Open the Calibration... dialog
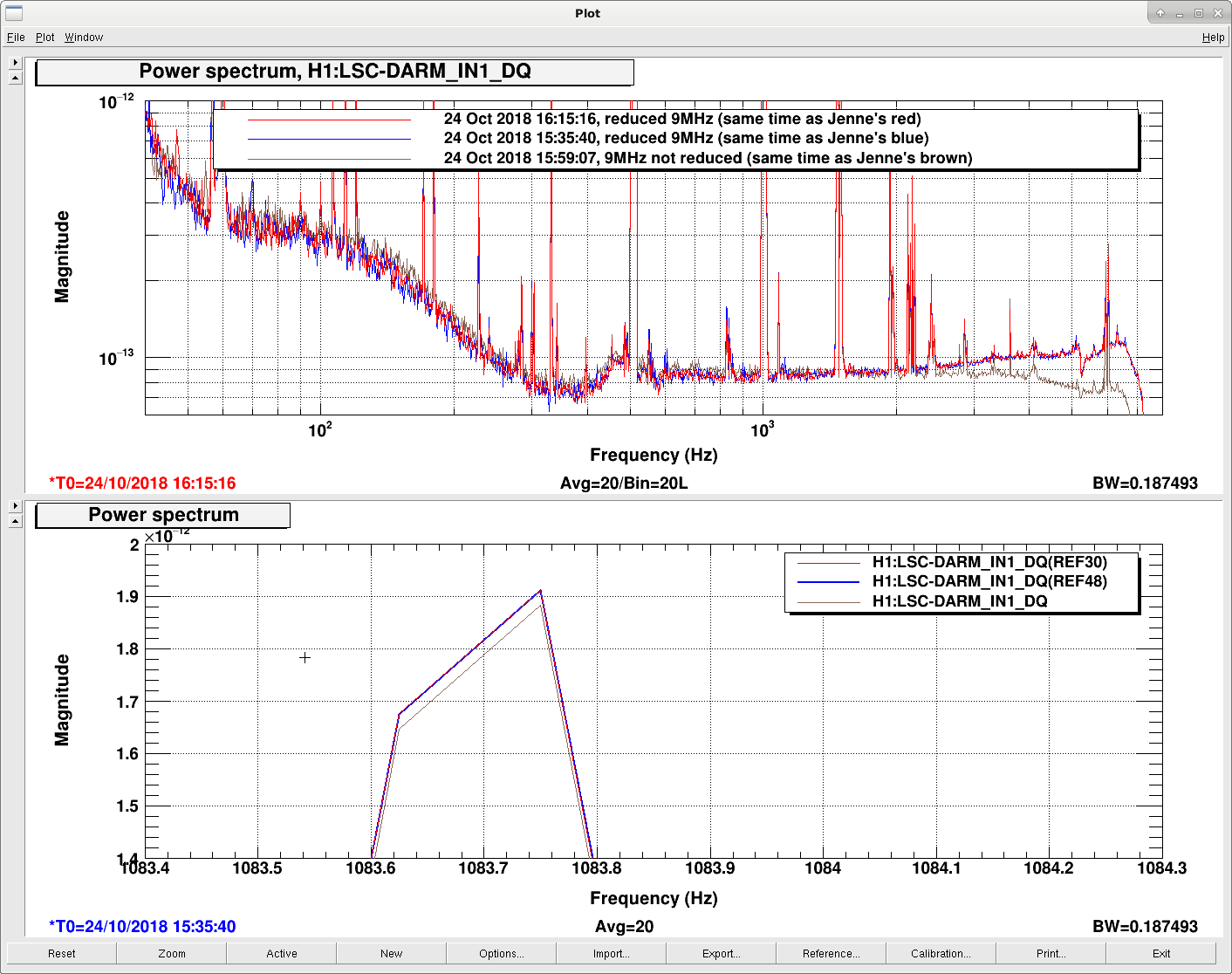1232x974 pixels. pos(941,953)
